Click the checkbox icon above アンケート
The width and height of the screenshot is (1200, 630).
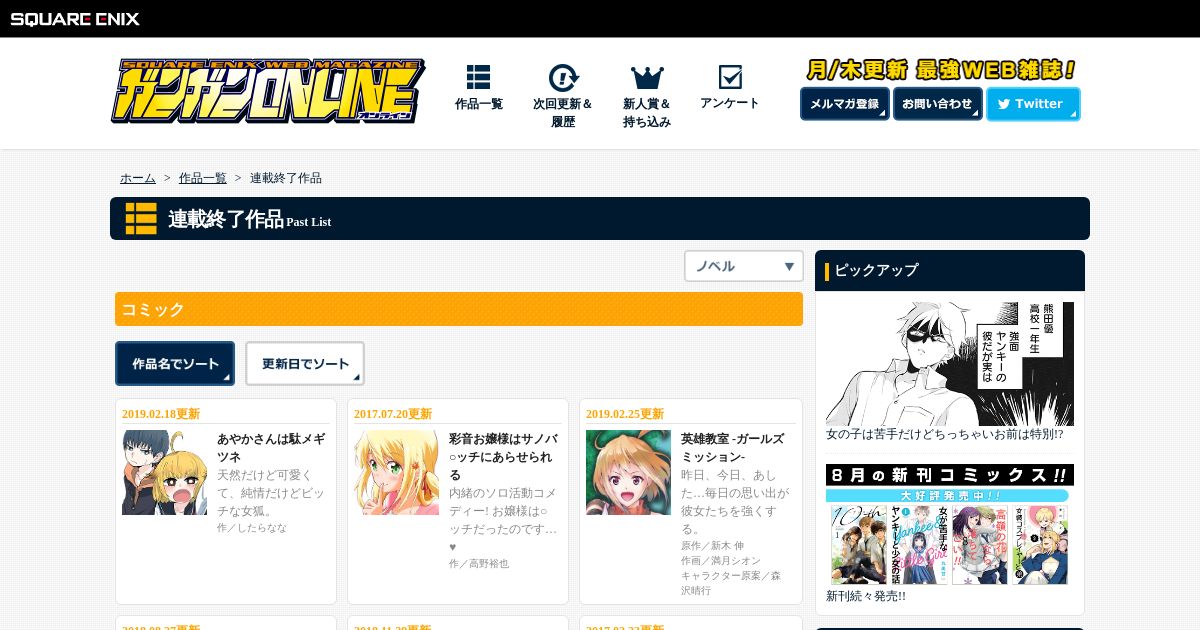tap(730, 77)
